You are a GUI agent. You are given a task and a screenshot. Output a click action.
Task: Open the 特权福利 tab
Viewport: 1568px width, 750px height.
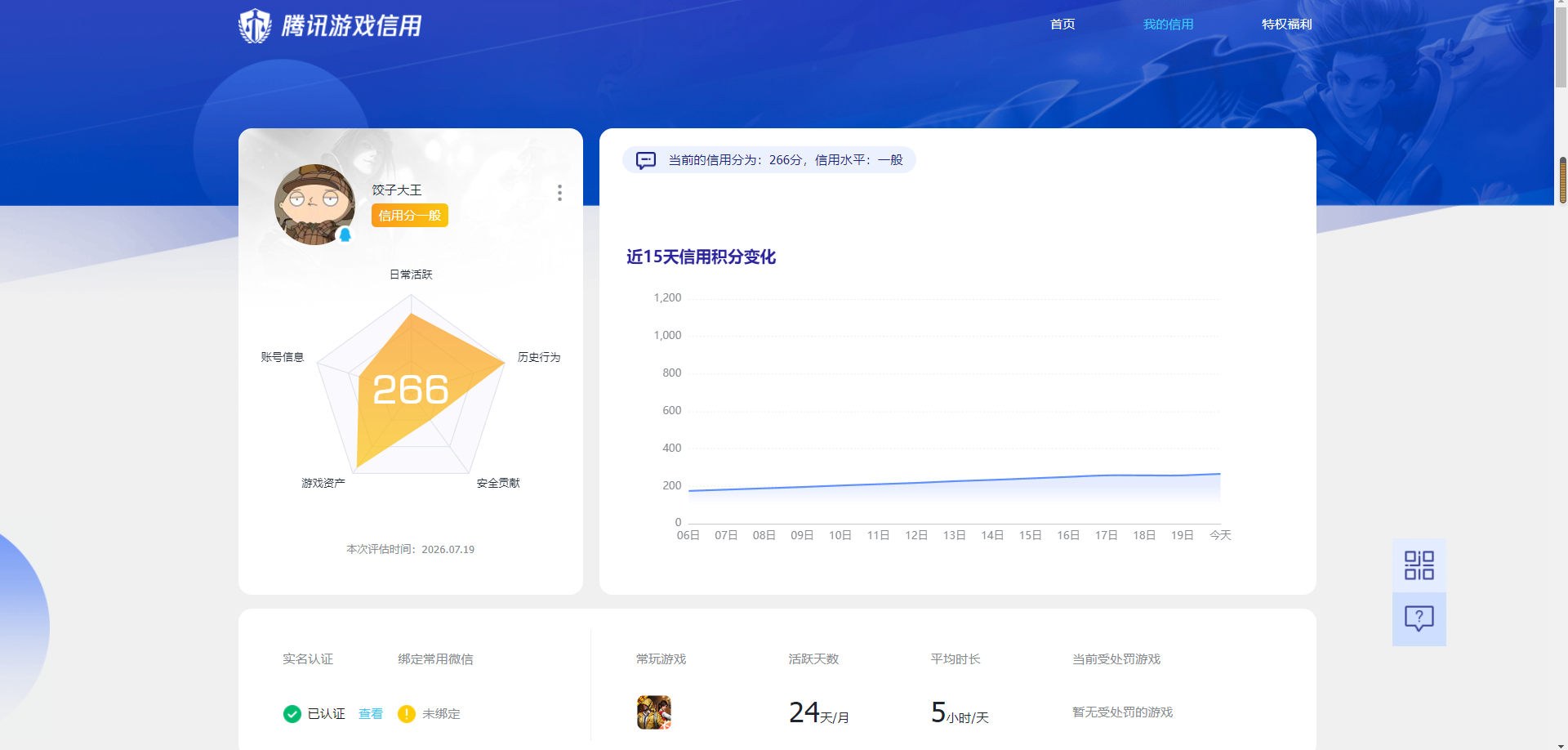(x=1287, y=25)
